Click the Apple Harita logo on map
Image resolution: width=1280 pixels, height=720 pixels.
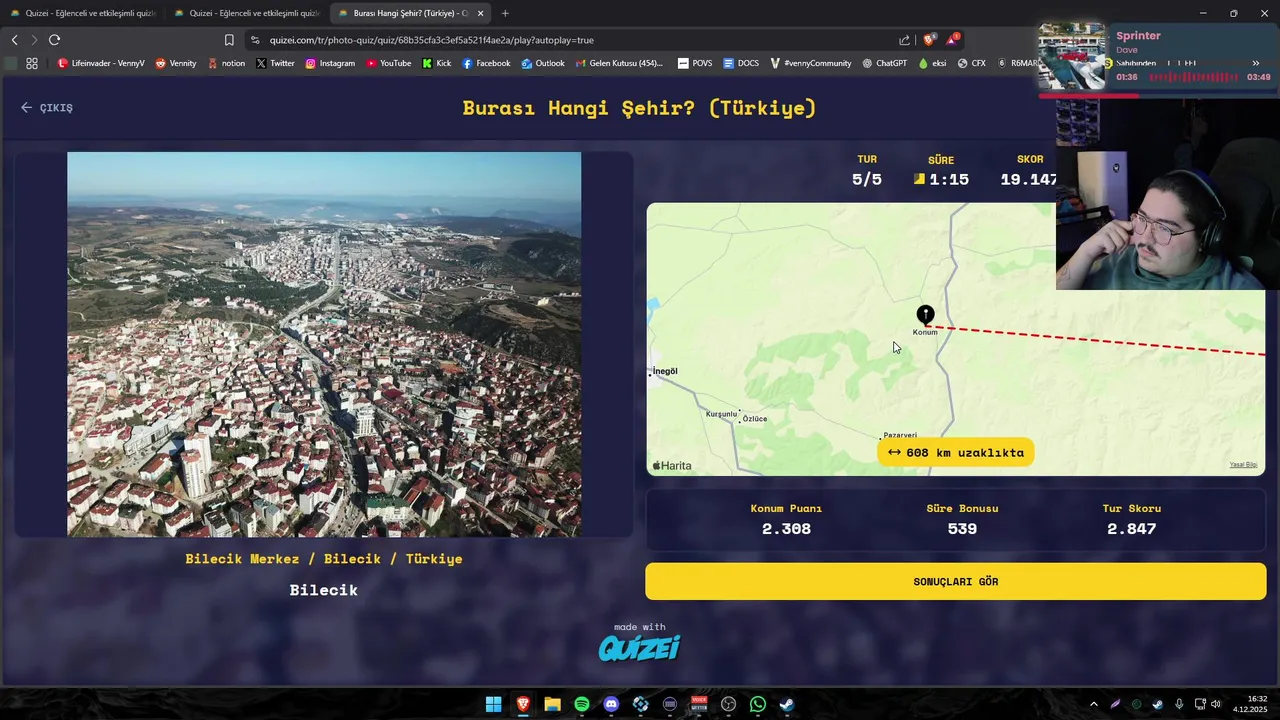[672, 465]
